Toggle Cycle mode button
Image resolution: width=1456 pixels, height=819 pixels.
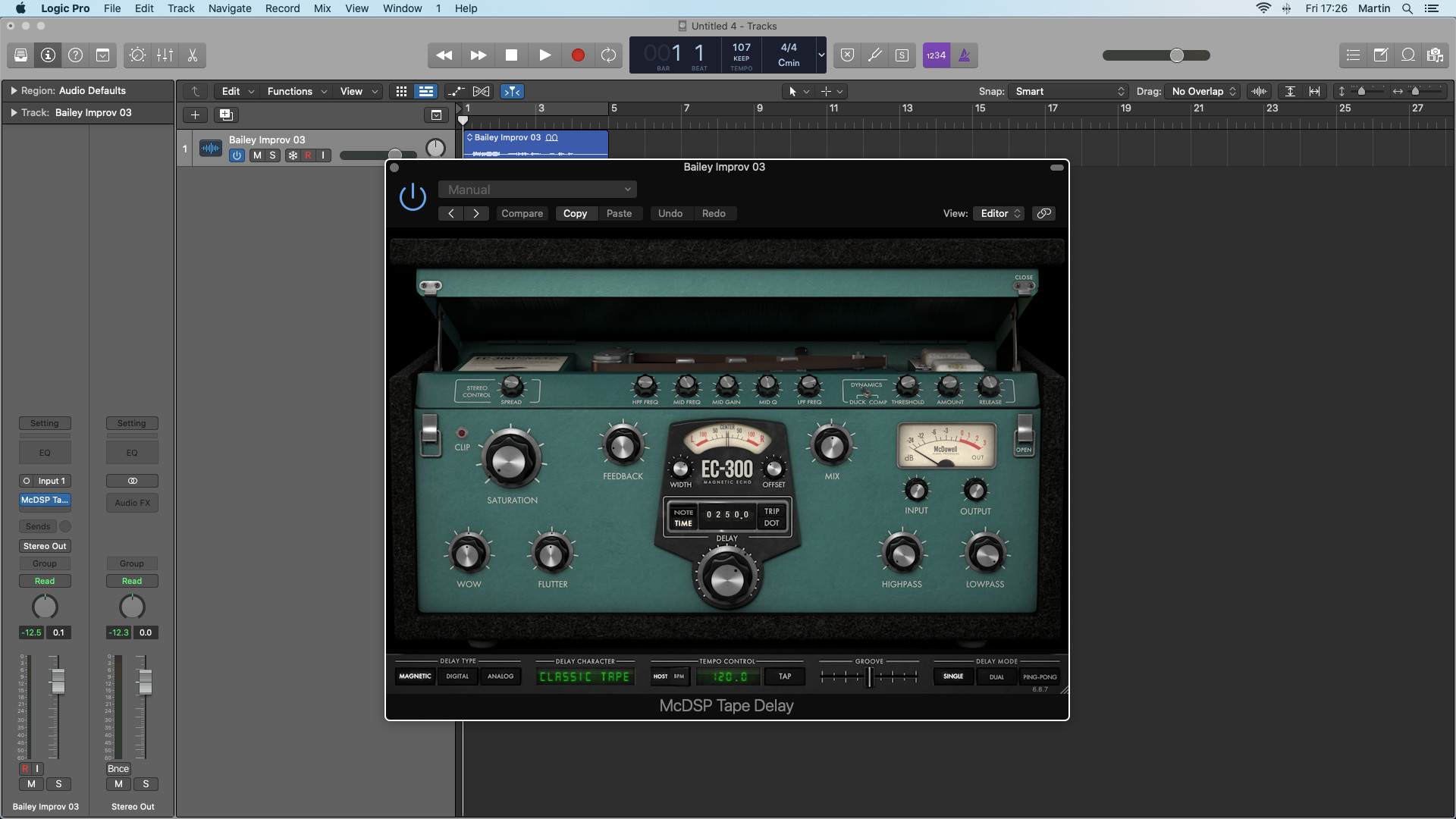pos(608,55)
